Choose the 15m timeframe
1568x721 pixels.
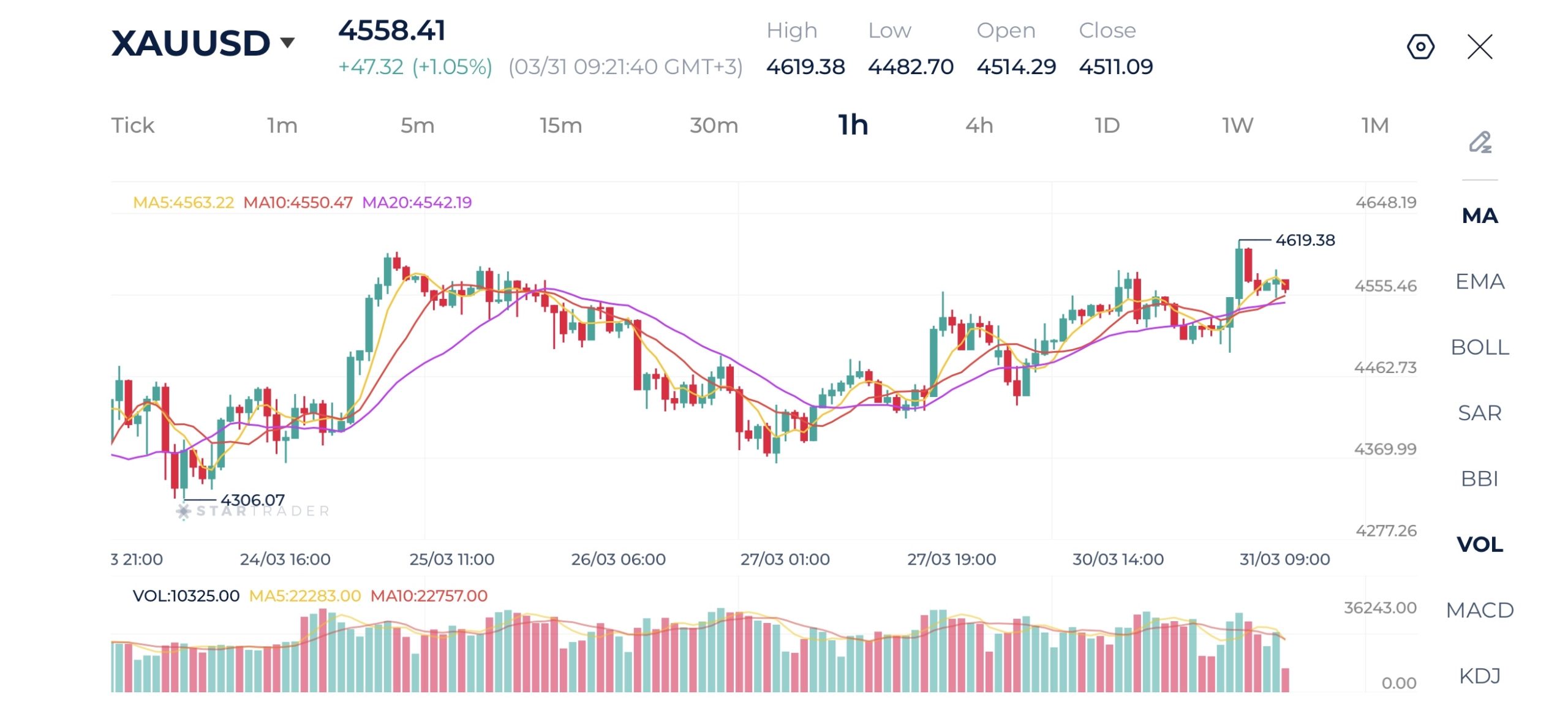[x=560, y=126]
